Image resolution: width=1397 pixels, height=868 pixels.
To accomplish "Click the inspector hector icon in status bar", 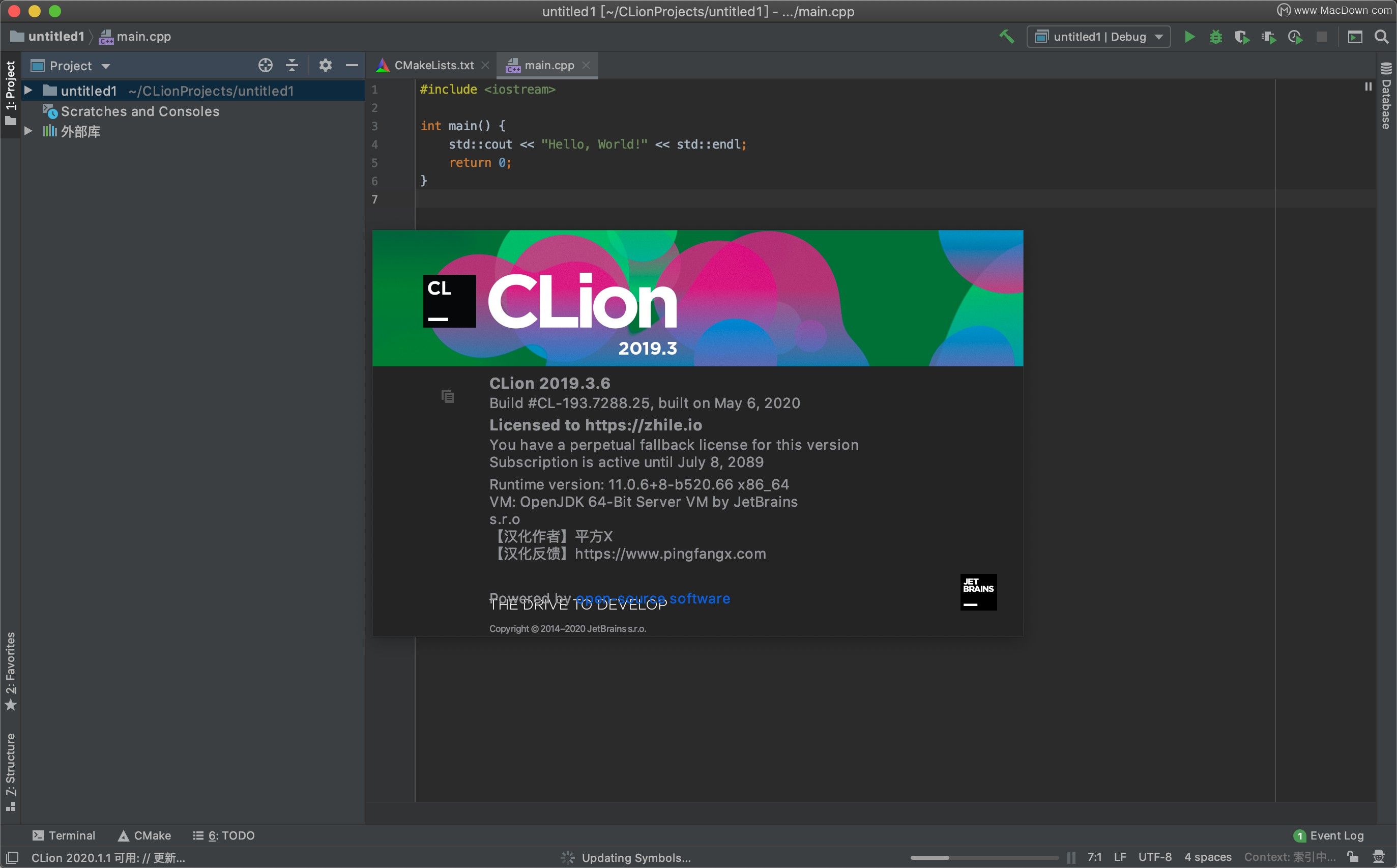I will click(1379, 857).
